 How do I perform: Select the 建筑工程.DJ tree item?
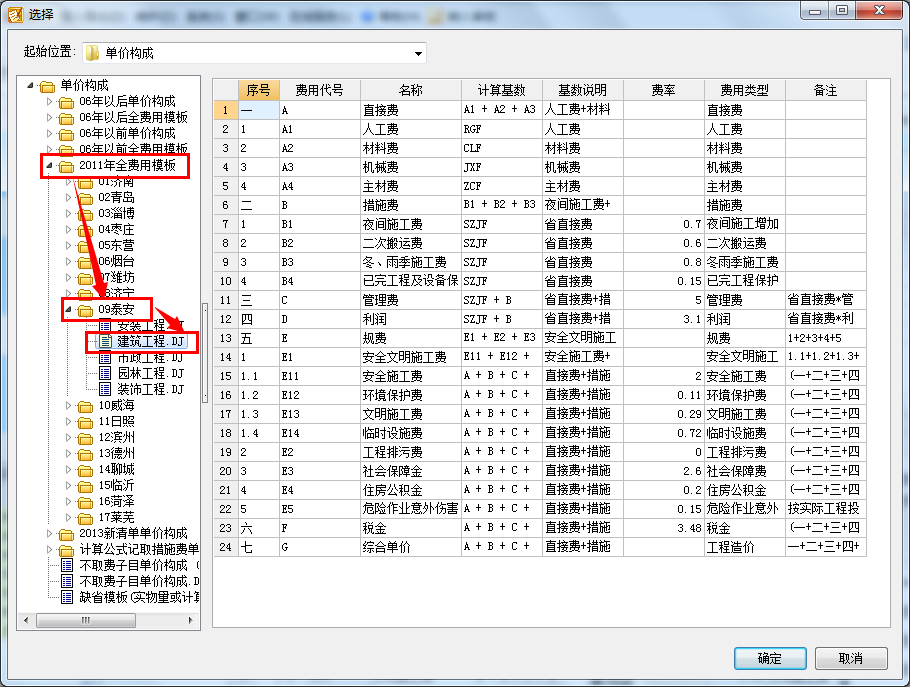click(x=150, y=341)
